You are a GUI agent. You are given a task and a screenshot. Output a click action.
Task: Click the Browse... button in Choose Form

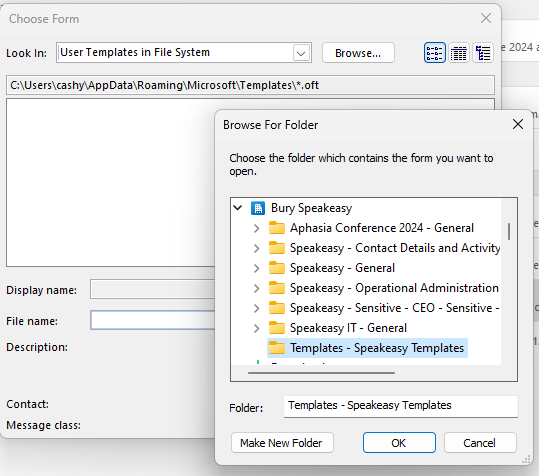pyautogui.click(x=358, y=53)
